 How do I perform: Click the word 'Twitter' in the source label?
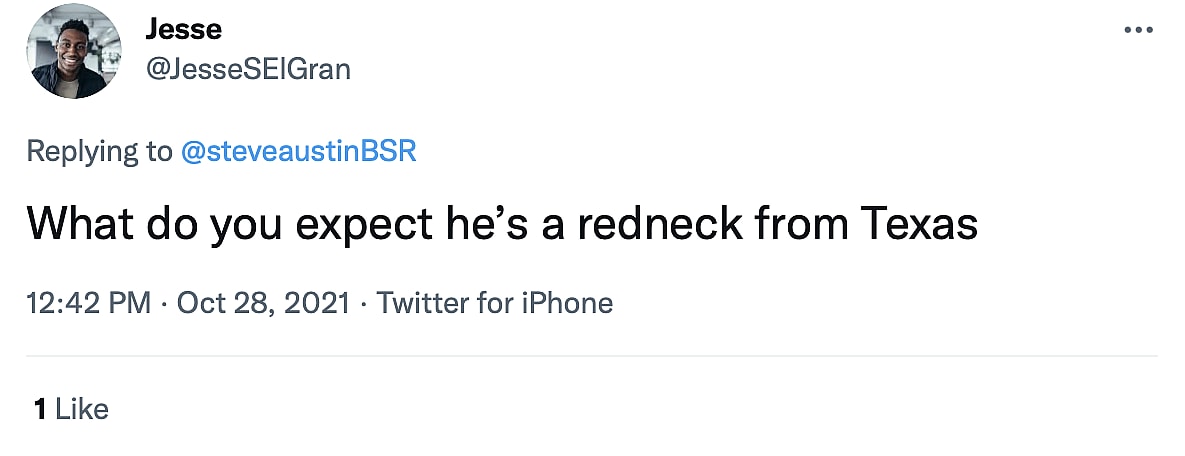click(421, 302)
